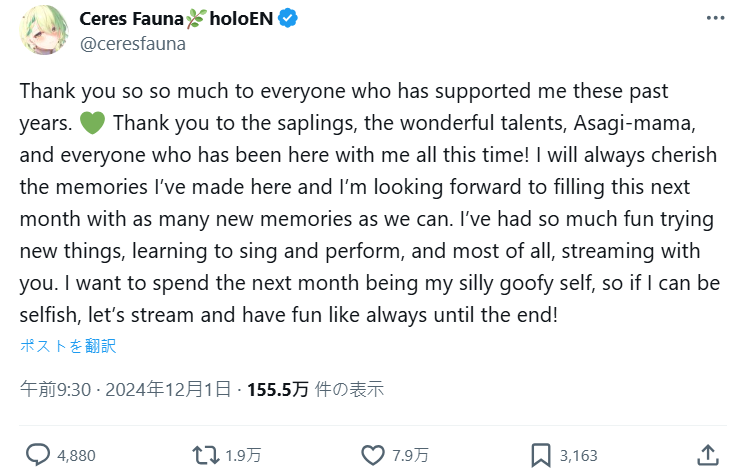
Task: Translate the post via ポストを翻訳
Action: (68, 346)
